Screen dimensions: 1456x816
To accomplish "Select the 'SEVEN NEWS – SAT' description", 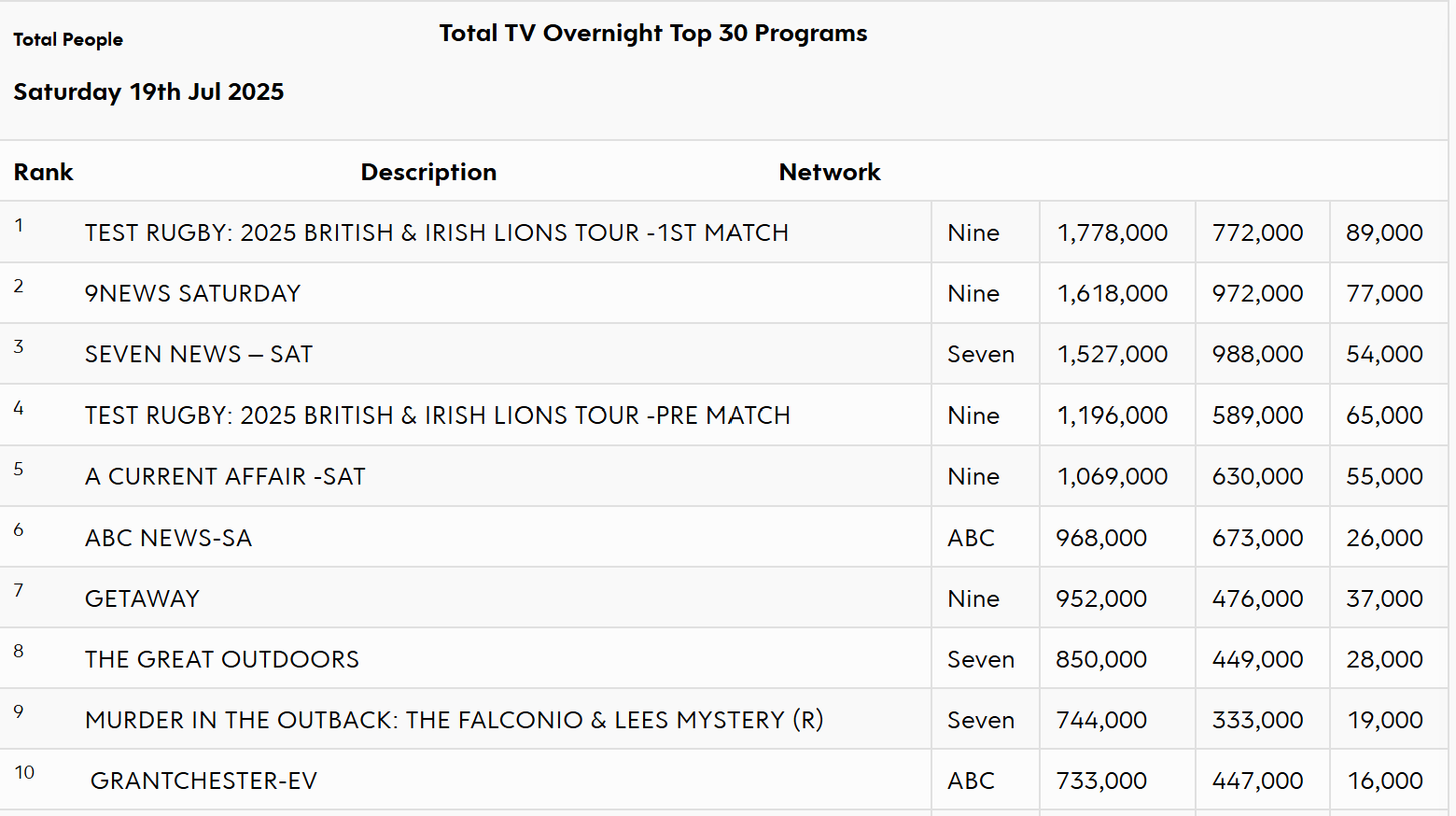I will tap(199, 354).
